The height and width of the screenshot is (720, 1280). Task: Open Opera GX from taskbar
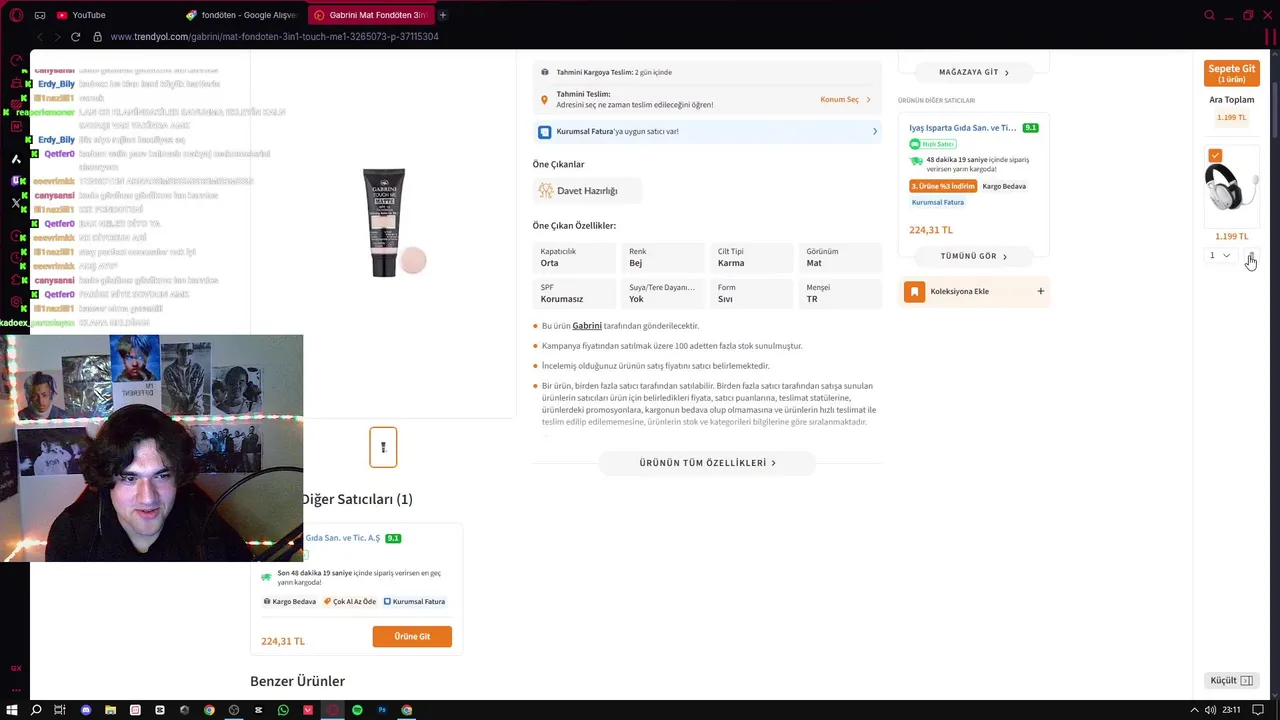pos(332,710)
